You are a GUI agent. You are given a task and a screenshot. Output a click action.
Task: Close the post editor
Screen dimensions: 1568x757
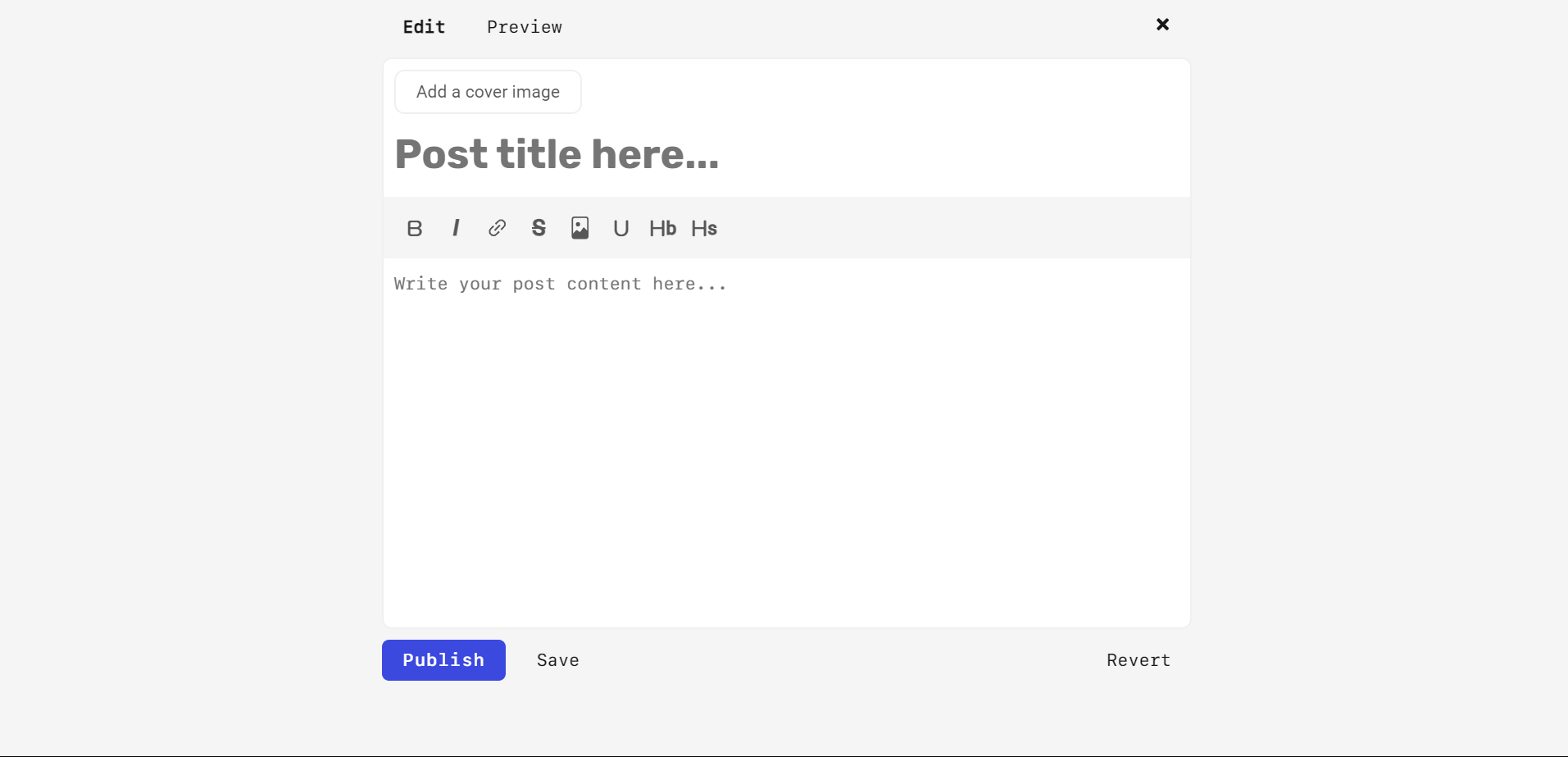pyautogui.click(x=1162, y=25)
